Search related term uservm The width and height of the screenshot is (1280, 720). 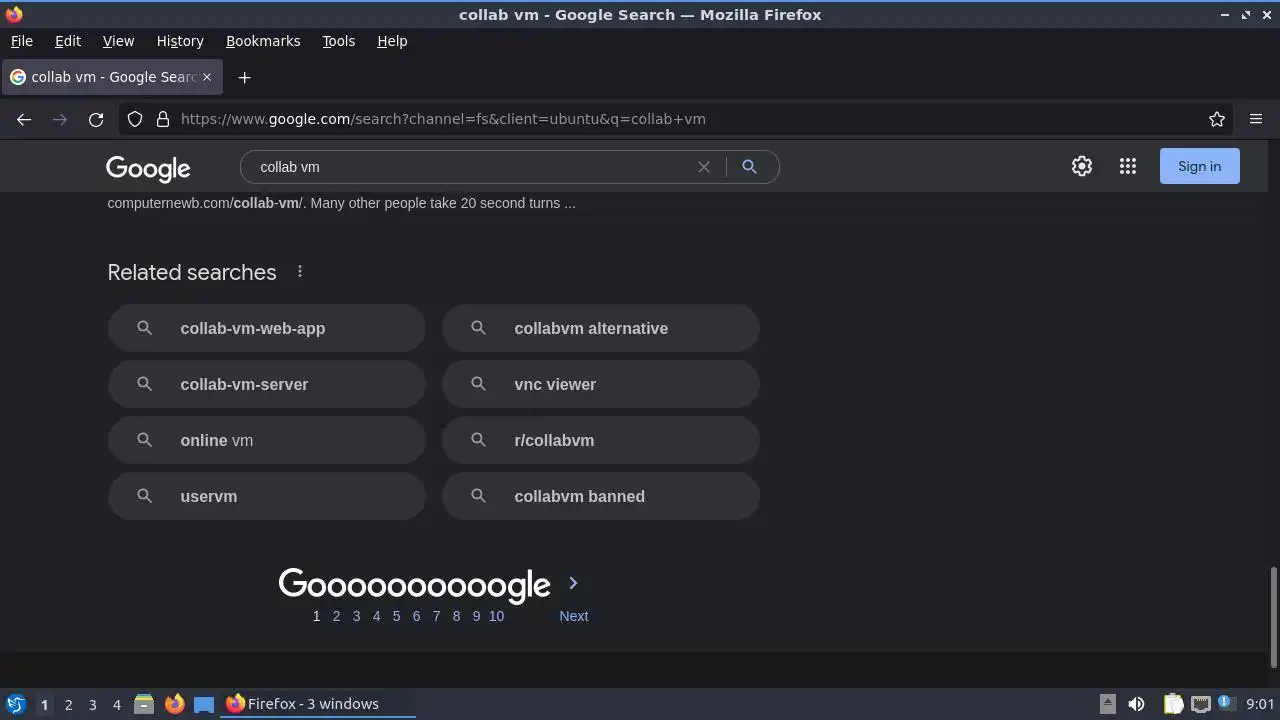coord(267,496)
